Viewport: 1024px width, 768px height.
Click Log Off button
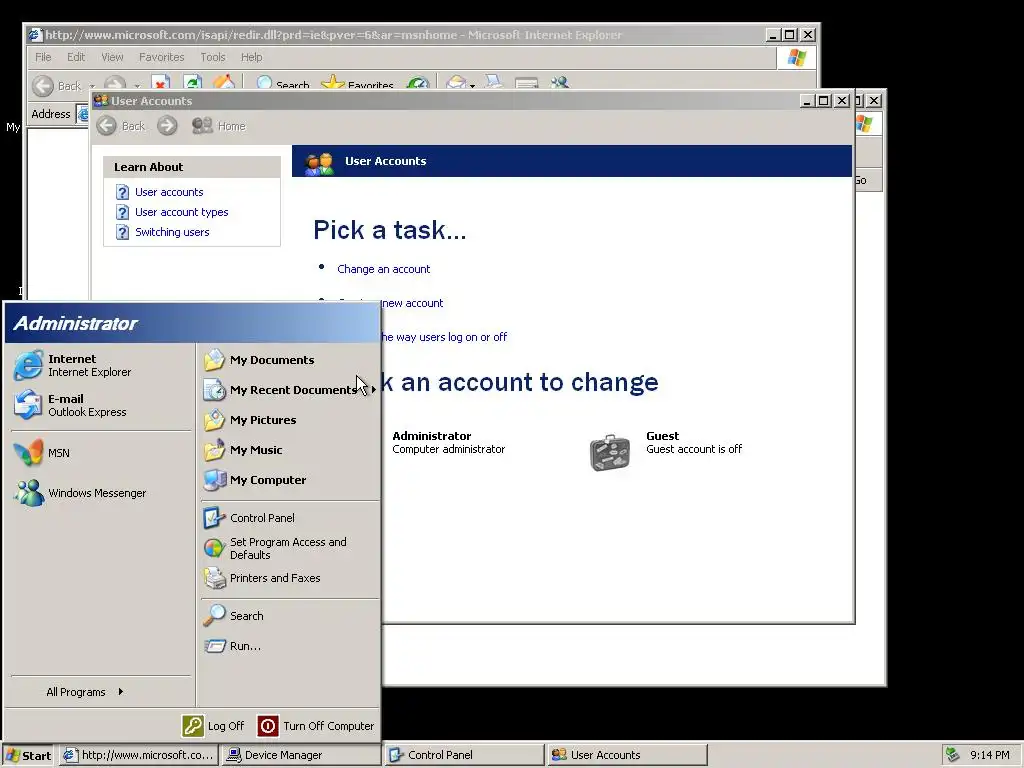(x=214, y=726)
